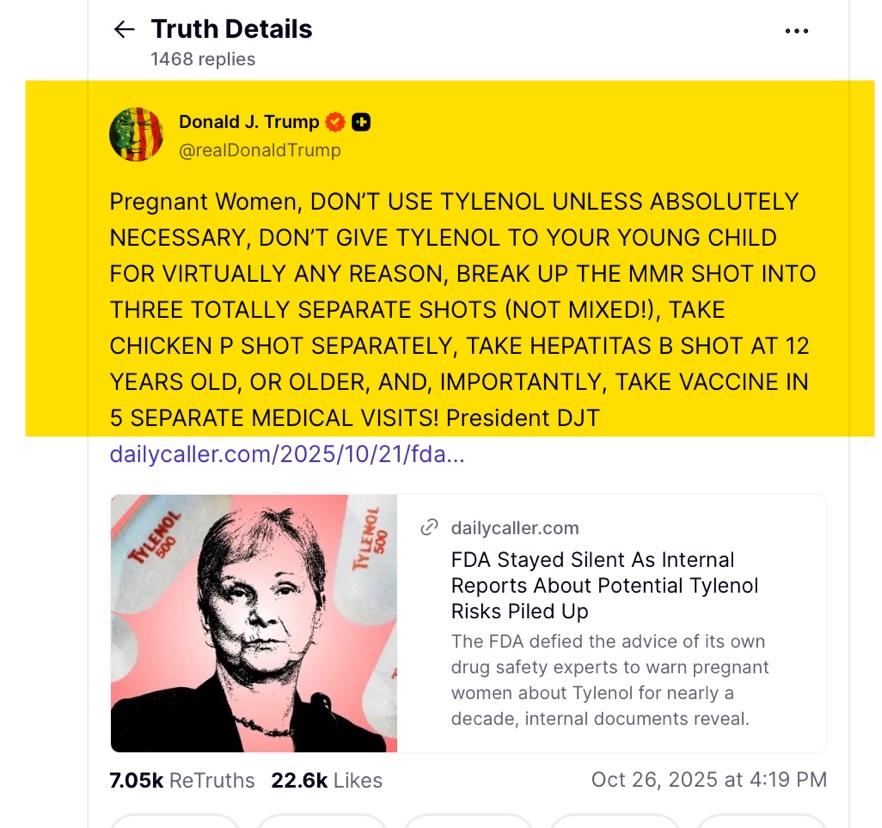Open 'FDA Stayed Silent' article headline

click(x=604, y=585)
